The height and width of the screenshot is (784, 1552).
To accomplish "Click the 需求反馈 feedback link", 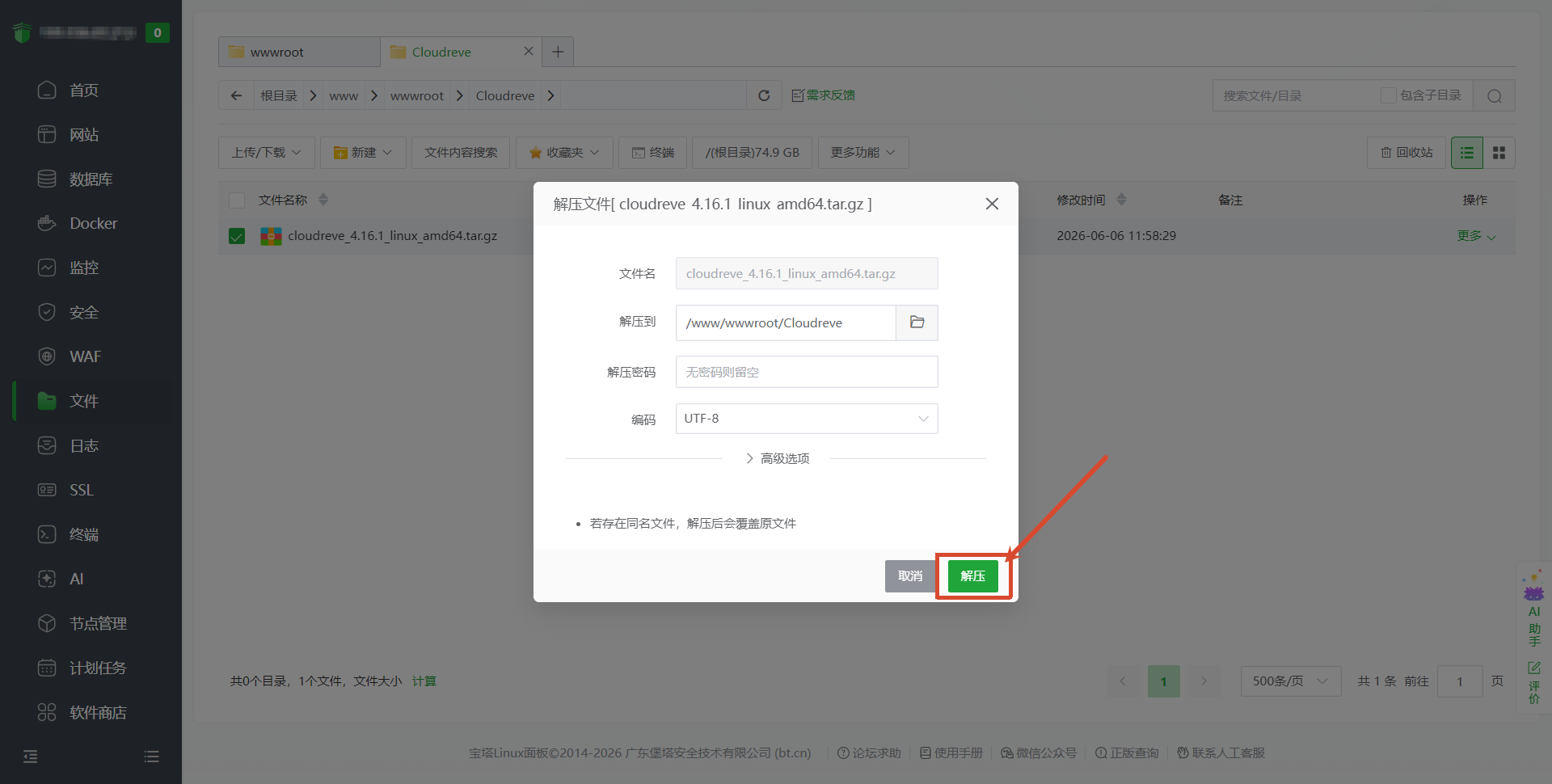I will [x=823, y=95].
